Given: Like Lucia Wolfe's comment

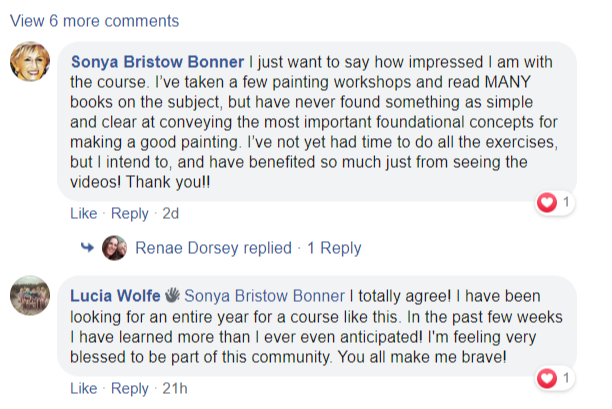Looking at the screenshot, I should 84,389.
